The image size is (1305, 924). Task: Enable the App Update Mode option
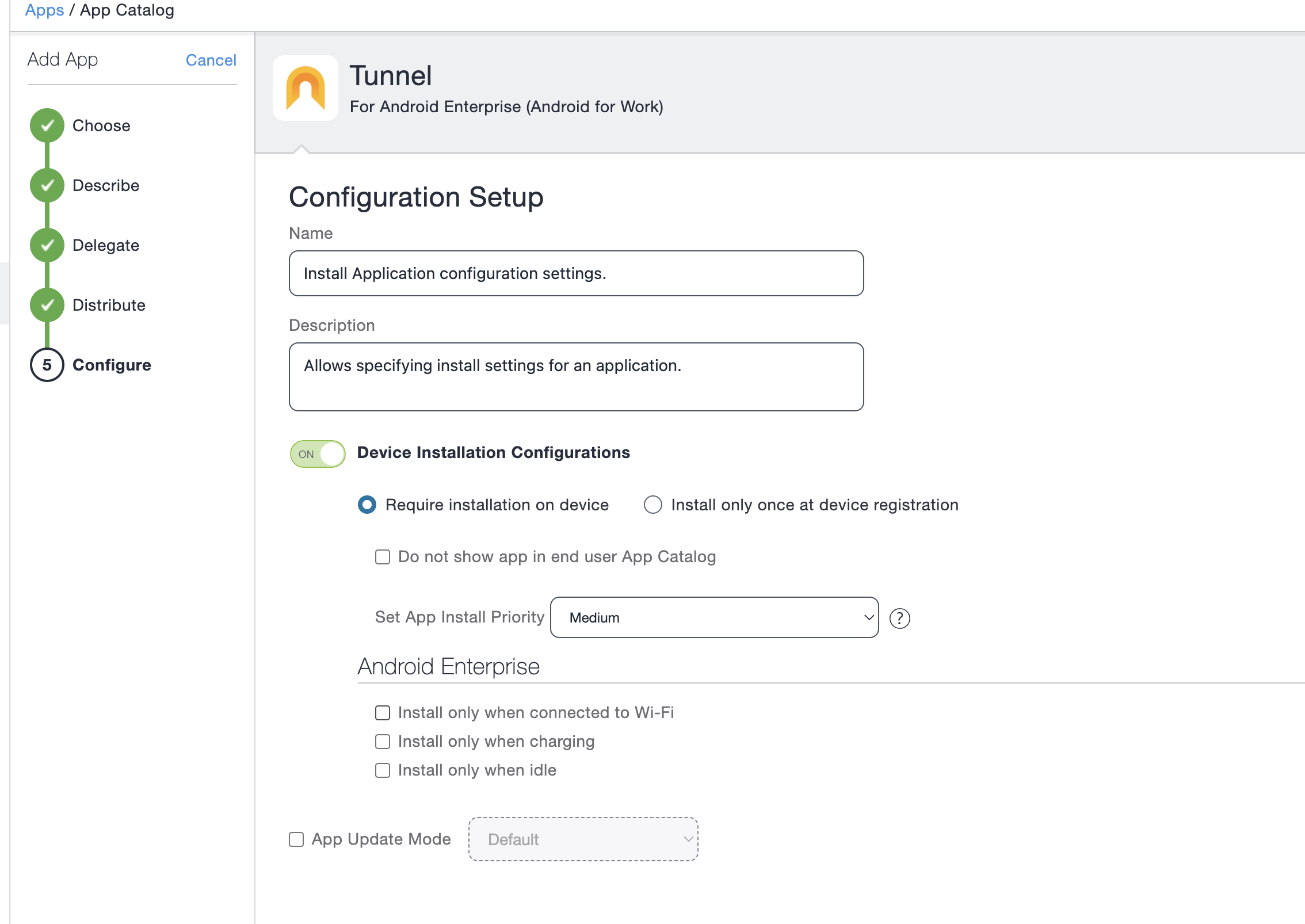pos(296,839)
